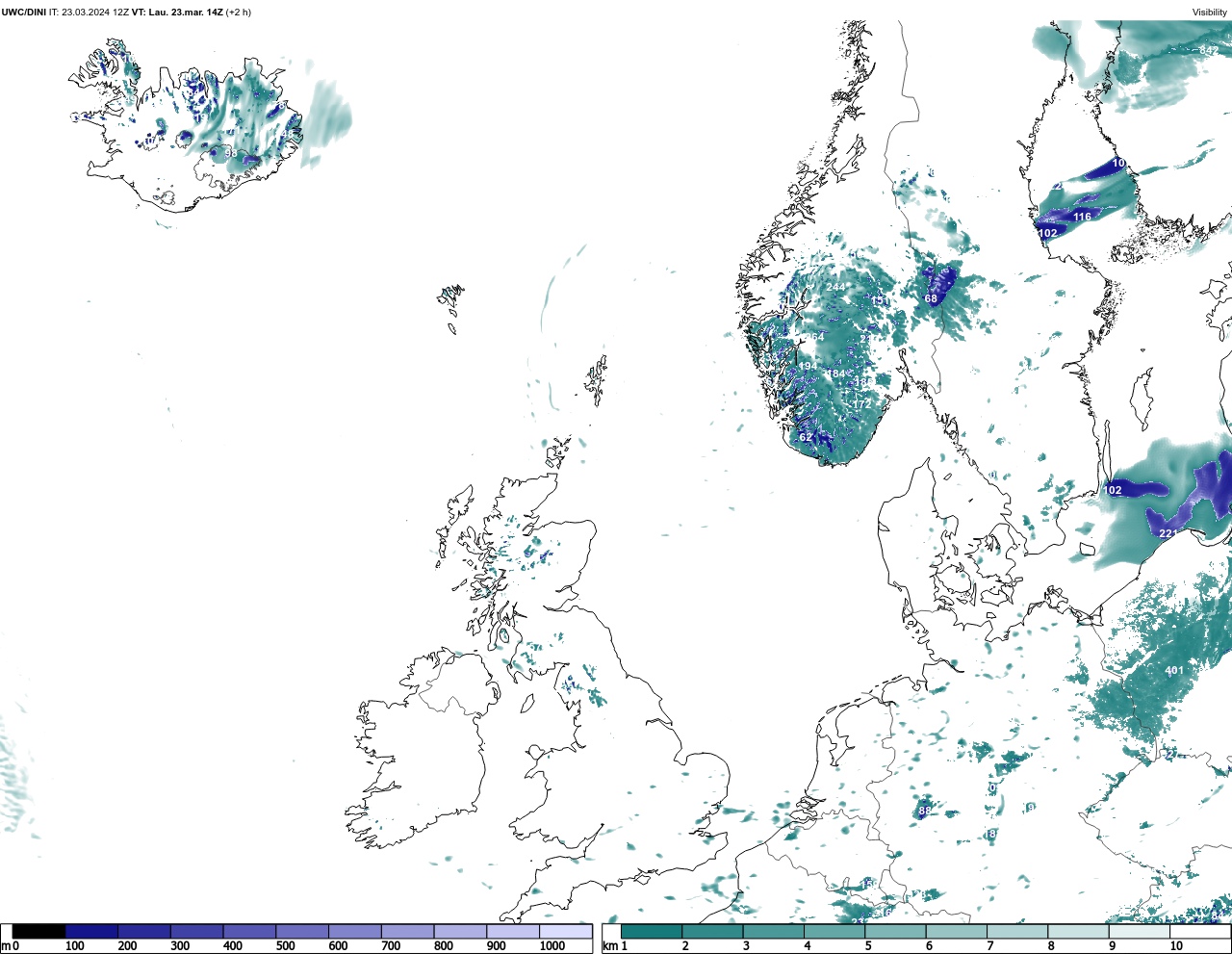1232x954 pixels.
Task: Click the '116' value in Finland
Action: 1083,217
